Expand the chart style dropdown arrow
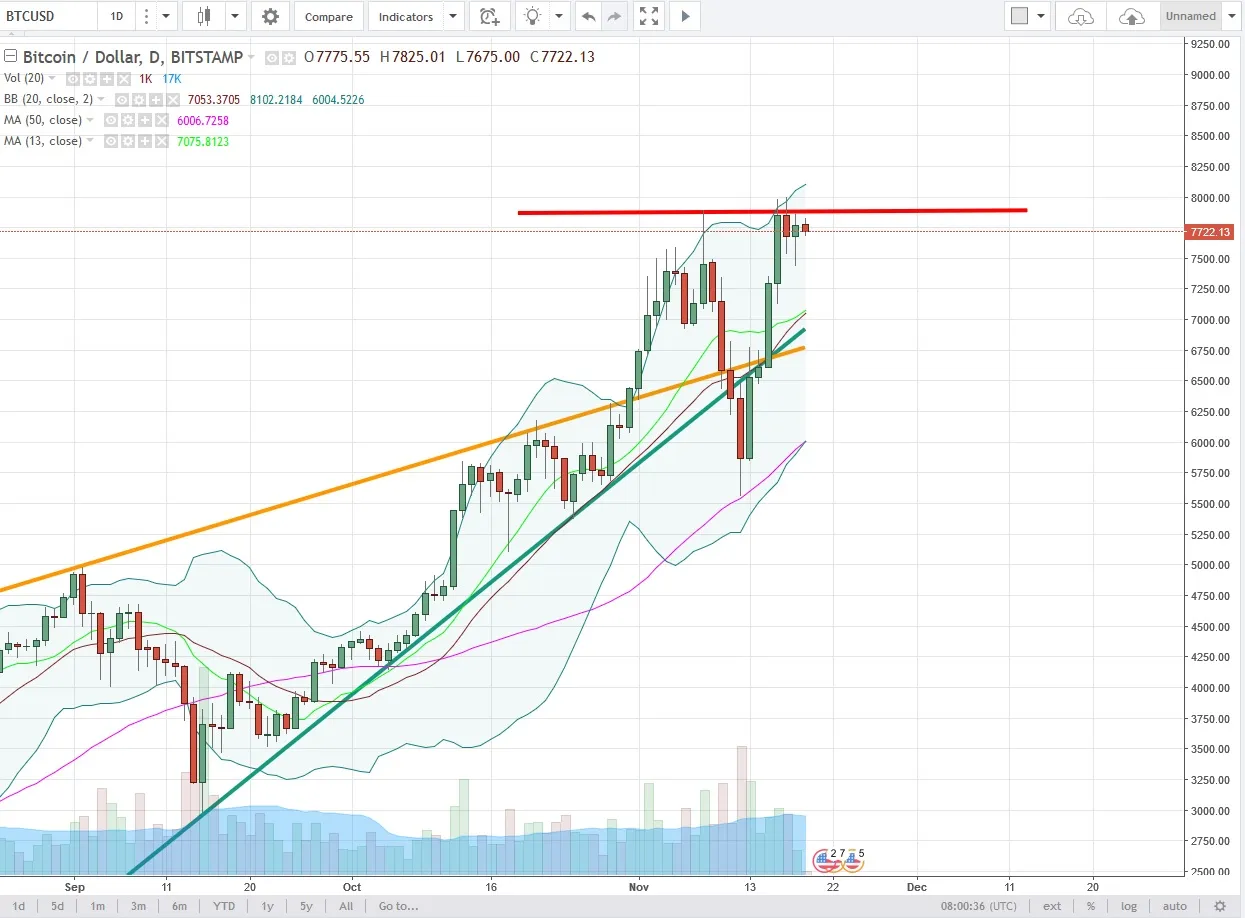The height and width of the screenshot is (918, 1245). pos(235,16)
